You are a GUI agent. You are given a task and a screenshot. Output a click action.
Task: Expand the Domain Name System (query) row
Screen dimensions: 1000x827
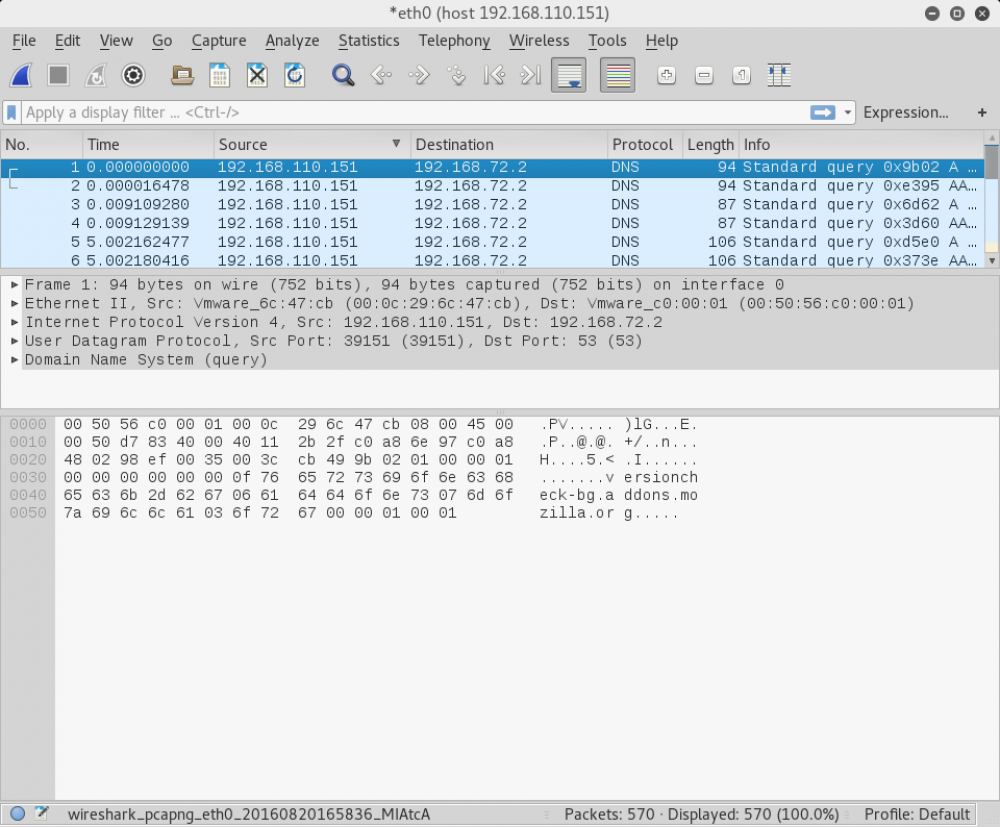tap(15, 360)
